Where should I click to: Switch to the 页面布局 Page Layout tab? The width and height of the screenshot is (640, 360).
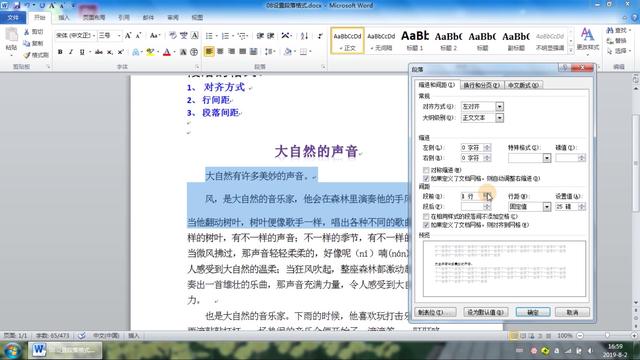click(94, 18)
